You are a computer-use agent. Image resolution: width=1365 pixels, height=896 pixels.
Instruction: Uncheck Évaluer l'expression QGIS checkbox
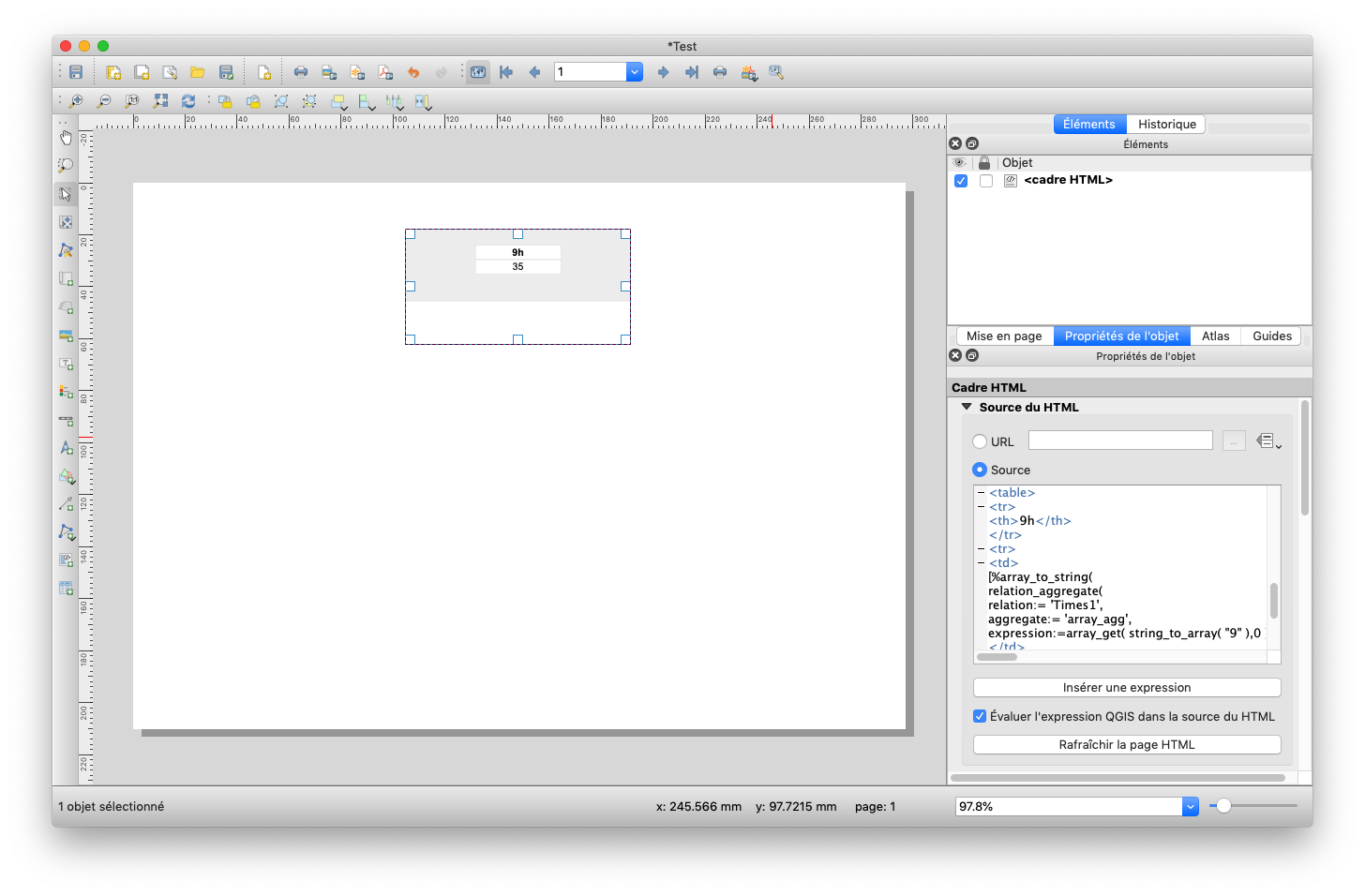pos(980,716)
